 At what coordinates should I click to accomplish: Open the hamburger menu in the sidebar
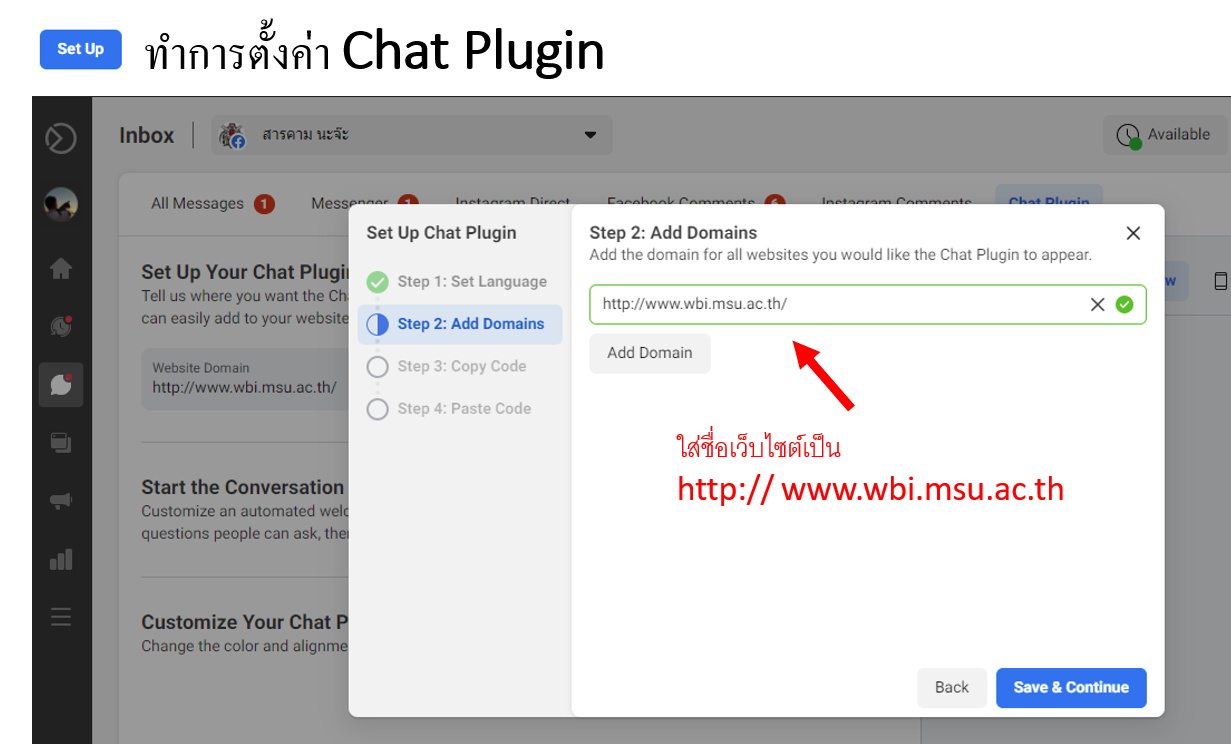tap(61, 617)
